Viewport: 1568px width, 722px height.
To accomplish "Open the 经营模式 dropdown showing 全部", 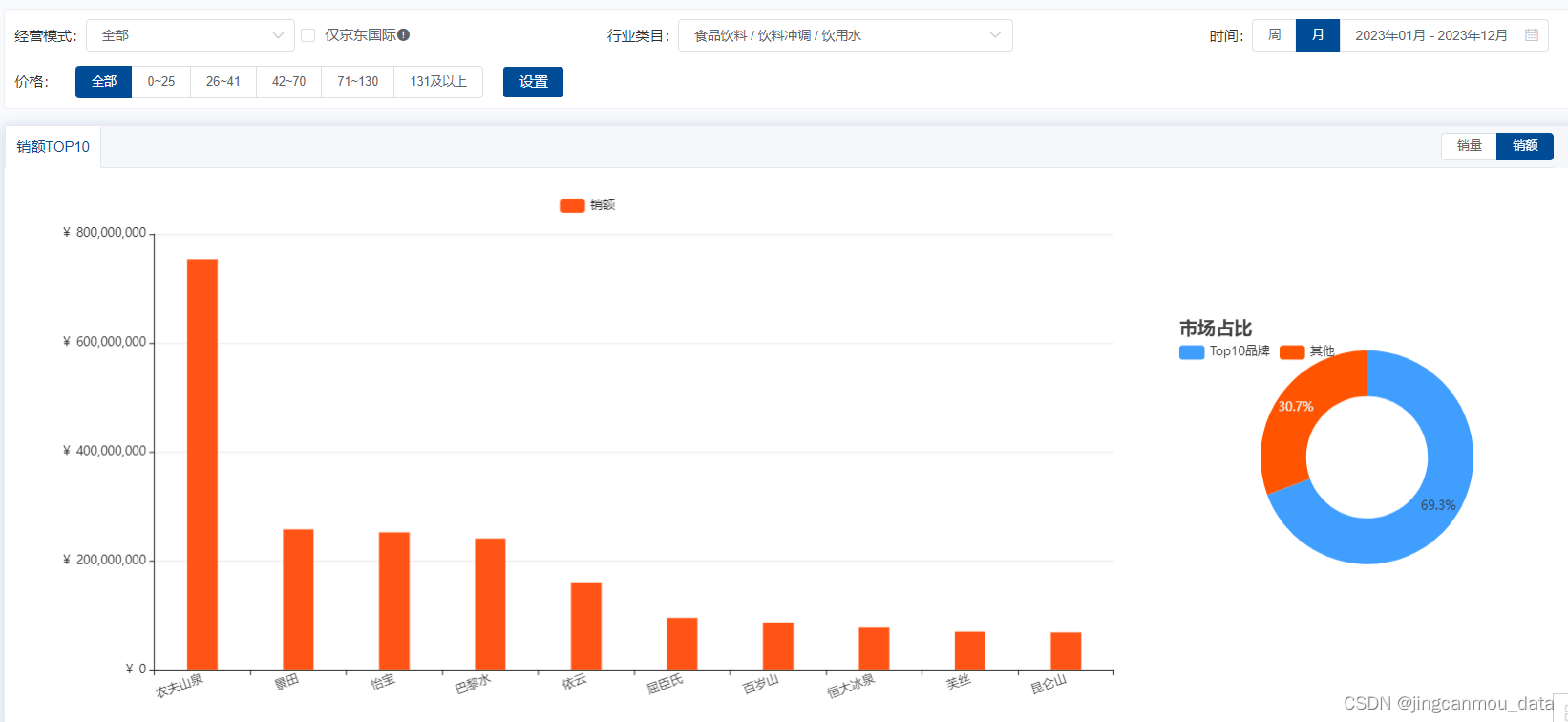I will pyautogui.click(x=190, y=35).
